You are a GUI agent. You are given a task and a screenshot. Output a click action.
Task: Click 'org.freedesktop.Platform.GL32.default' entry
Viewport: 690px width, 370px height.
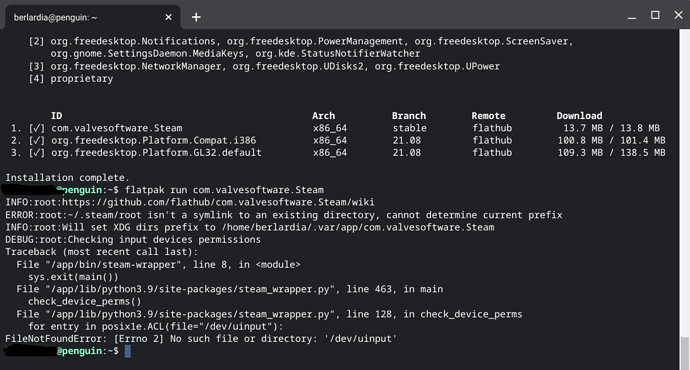point(156,153)
